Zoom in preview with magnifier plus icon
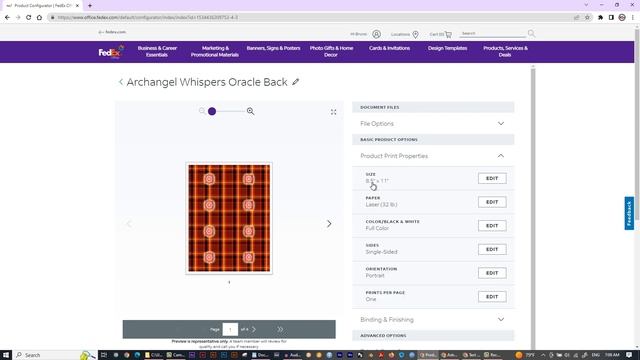 (x=250, y=111)
